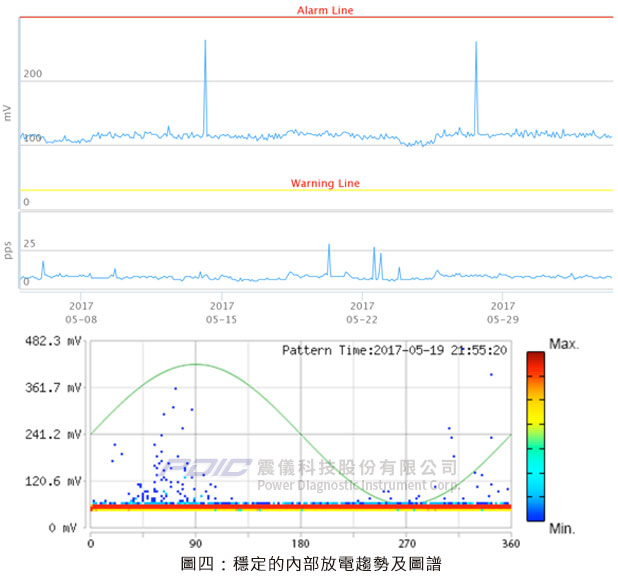Click the Alarm Line label
This screenshot has height=580, width=618.
tap(325, 10)
